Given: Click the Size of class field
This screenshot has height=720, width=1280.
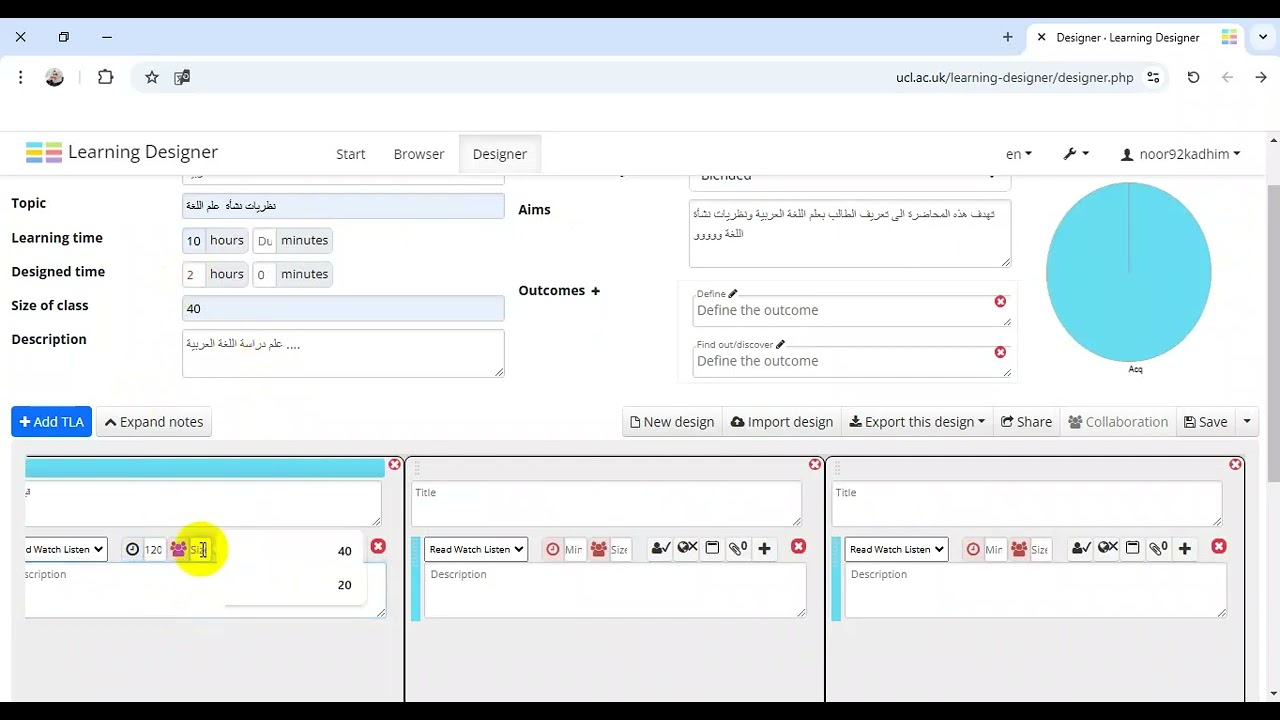Looking at the screenshot, I should coord(343,308).
